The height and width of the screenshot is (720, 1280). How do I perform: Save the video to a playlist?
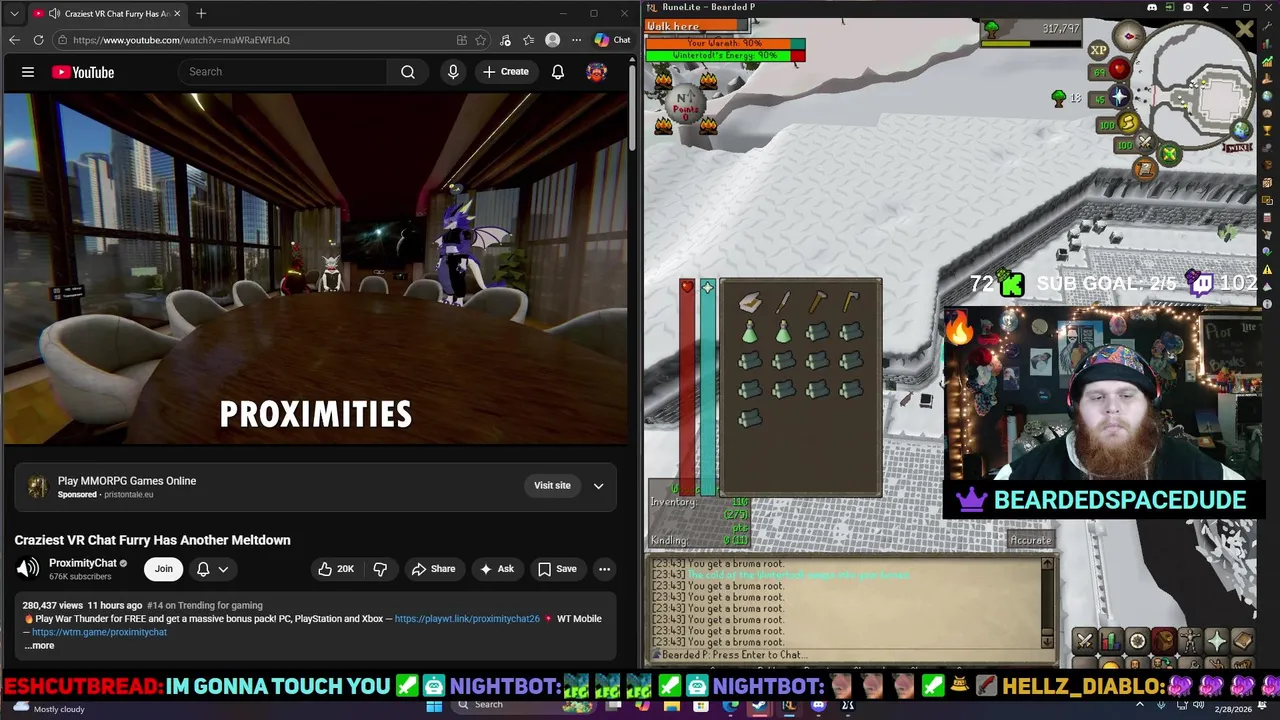pos(557,569)
